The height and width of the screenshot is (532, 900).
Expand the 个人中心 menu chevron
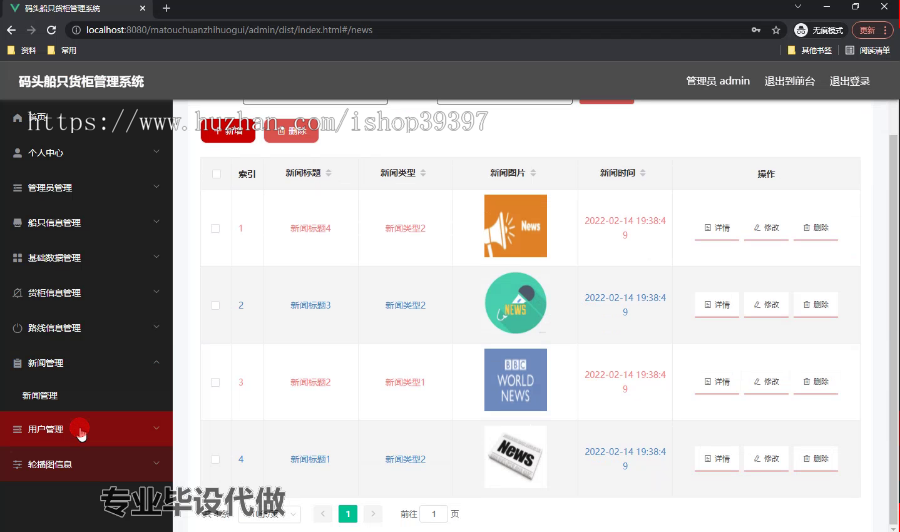pos(156,152)
